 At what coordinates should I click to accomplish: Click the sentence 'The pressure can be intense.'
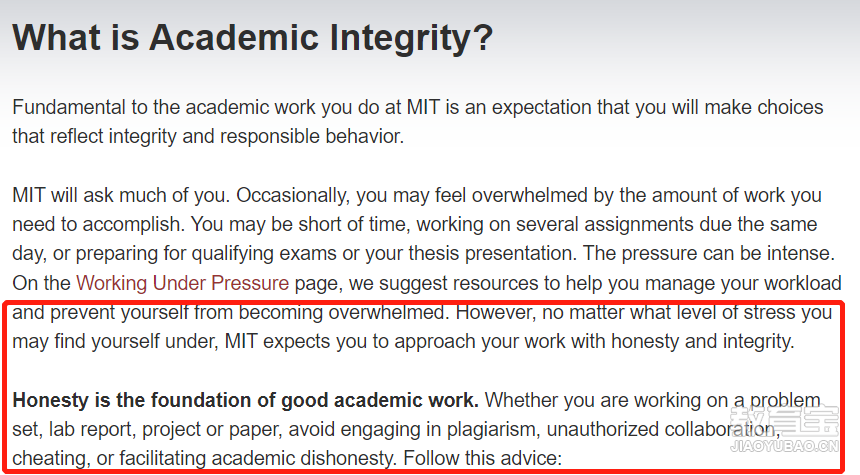[x=709, y=253]
